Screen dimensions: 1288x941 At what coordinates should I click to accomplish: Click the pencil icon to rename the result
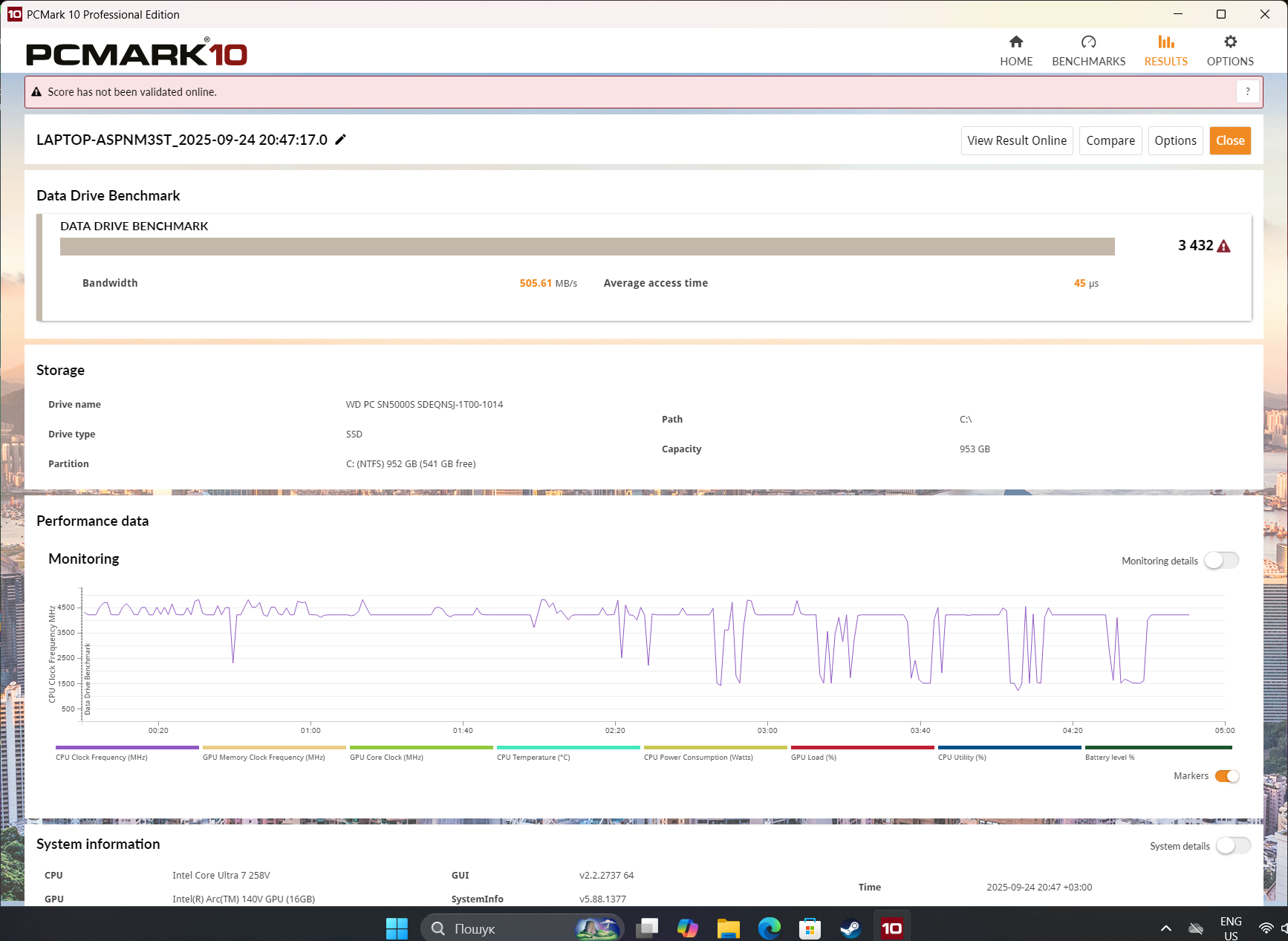pos(341,140)
